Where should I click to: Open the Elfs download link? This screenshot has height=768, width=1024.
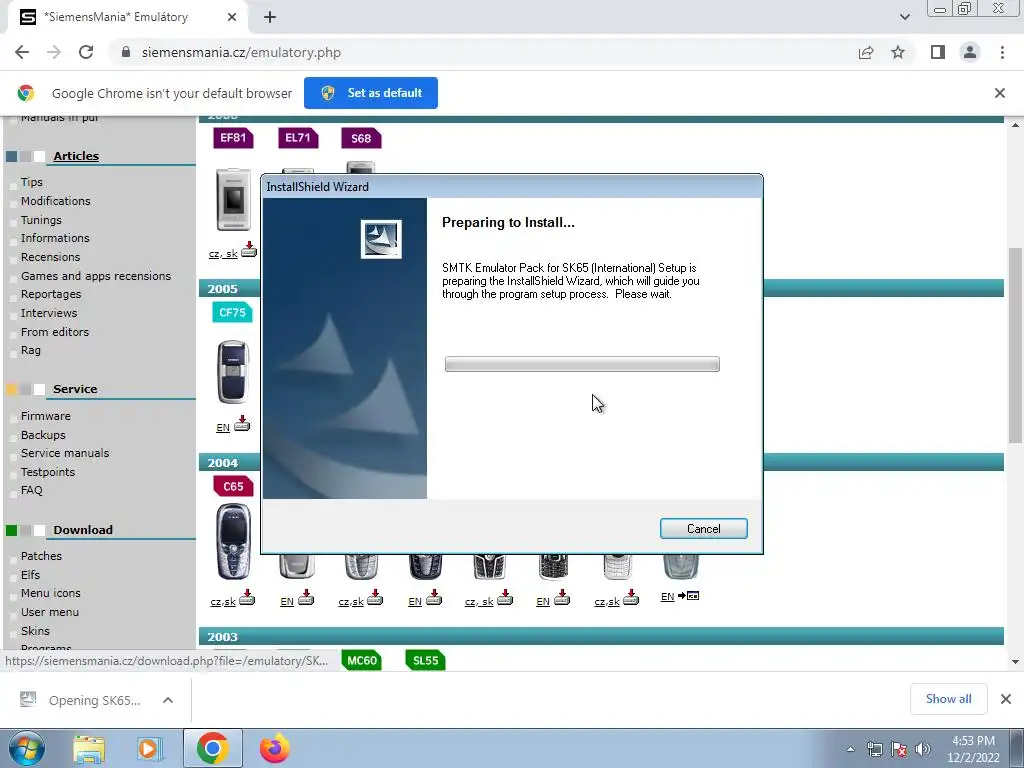coord(30,575)
